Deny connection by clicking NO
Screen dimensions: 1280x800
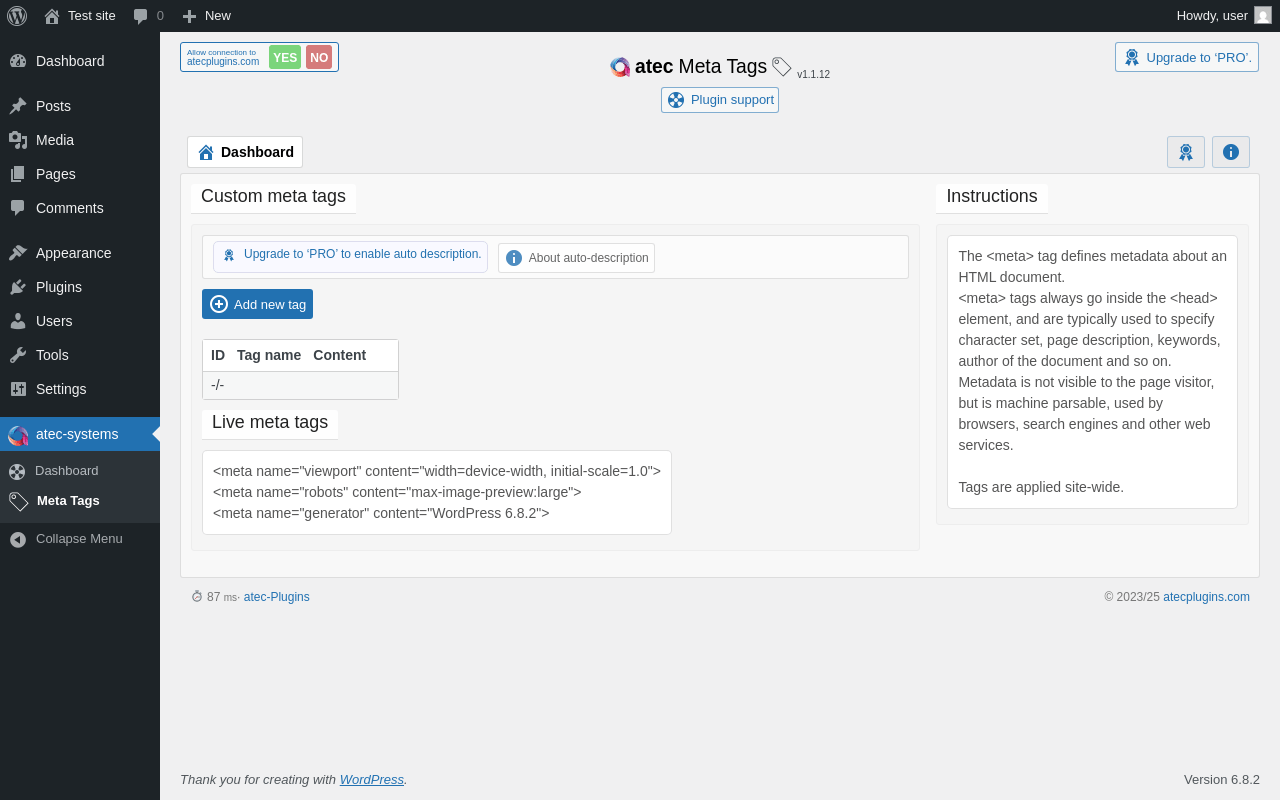tap(319, 57)
